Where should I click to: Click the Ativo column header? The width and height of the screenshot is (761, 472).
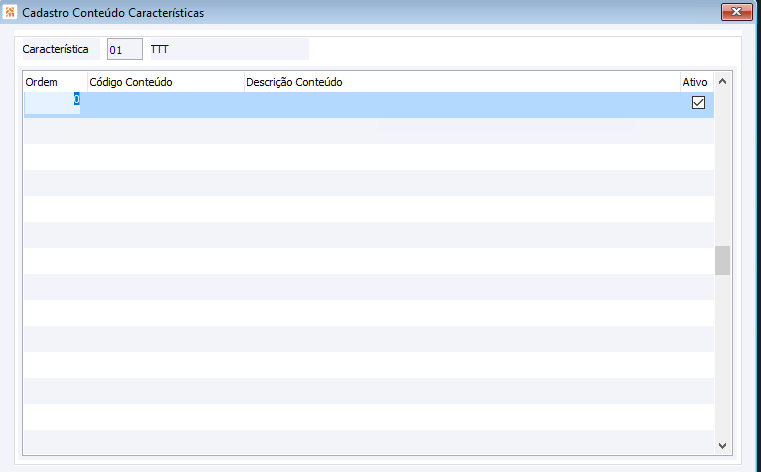click(697, 82)
